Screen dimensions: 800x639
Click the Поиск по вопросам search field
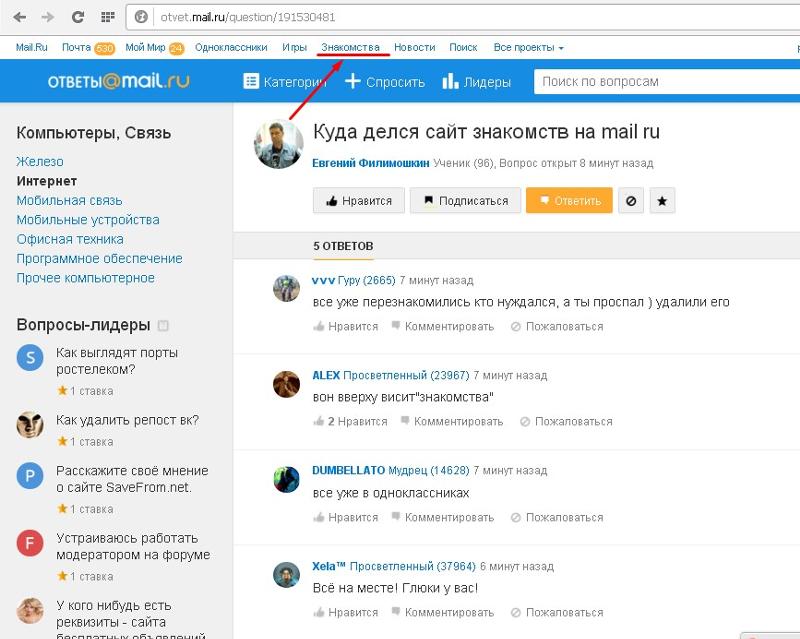(x=667, y=82)
